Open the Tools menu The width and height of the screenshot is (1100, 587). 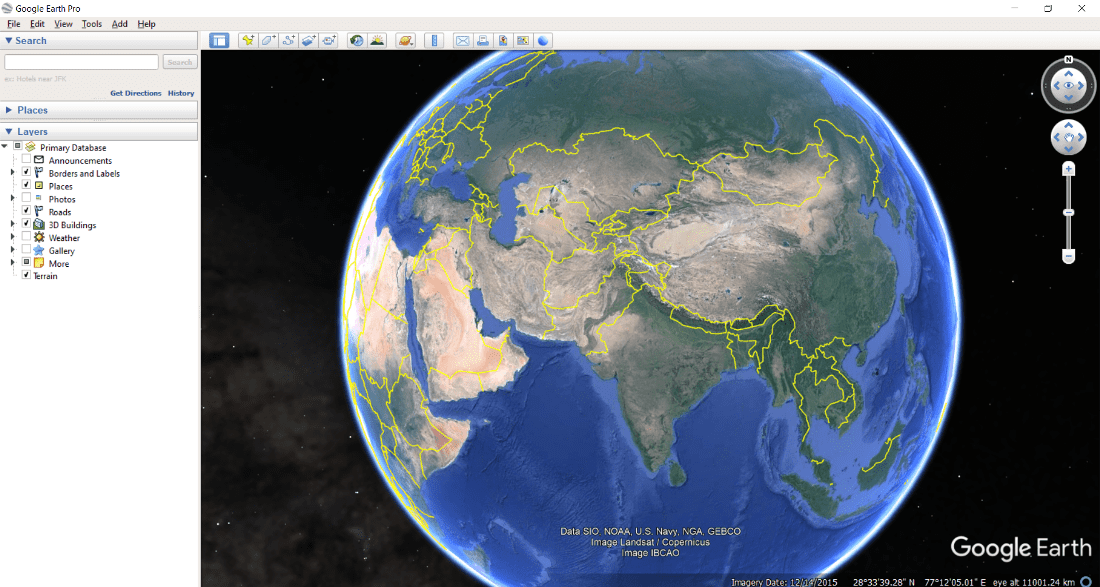pyautogui.click(x=91, y=24)
